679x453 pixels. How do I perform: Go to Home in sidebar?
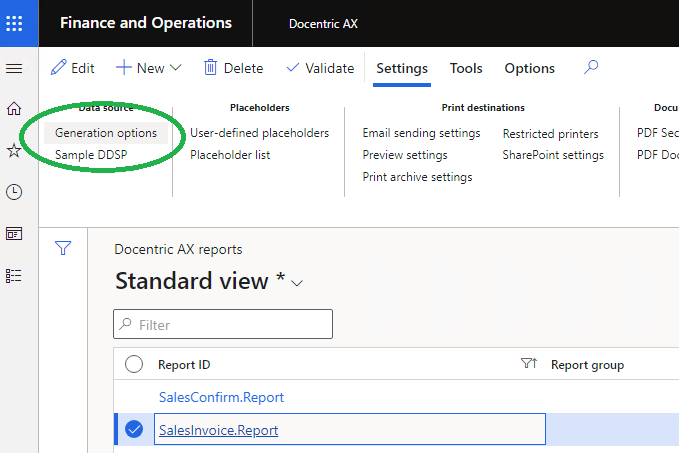pyautogui.click(x=14, y=108)
